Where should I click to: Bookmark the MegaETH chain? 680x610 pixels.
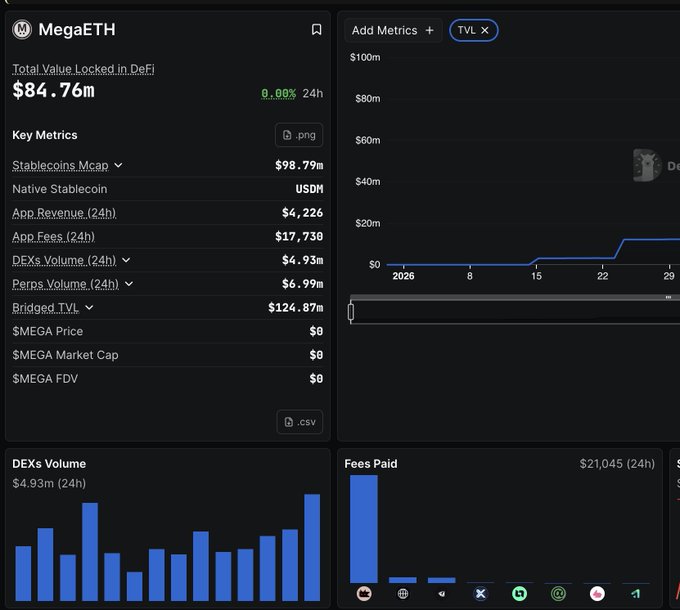(x=317, y=30)
